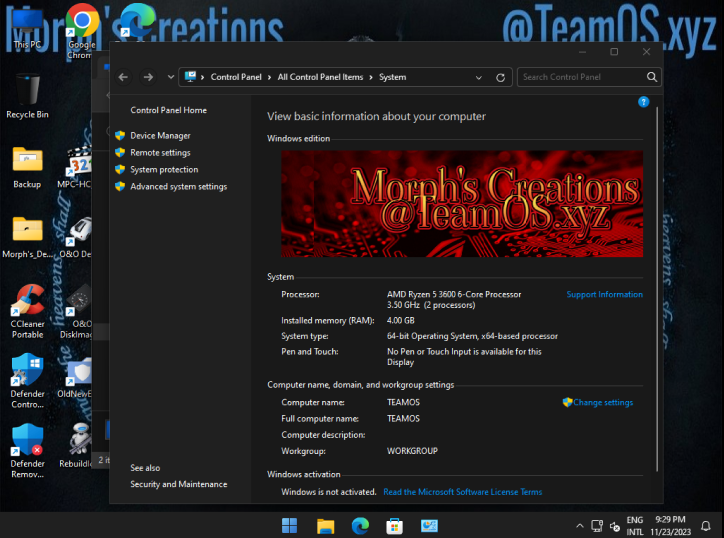Screen dimensions: 724x538
Task: Switch input language ENG INTL
Action: click(635, 526)
